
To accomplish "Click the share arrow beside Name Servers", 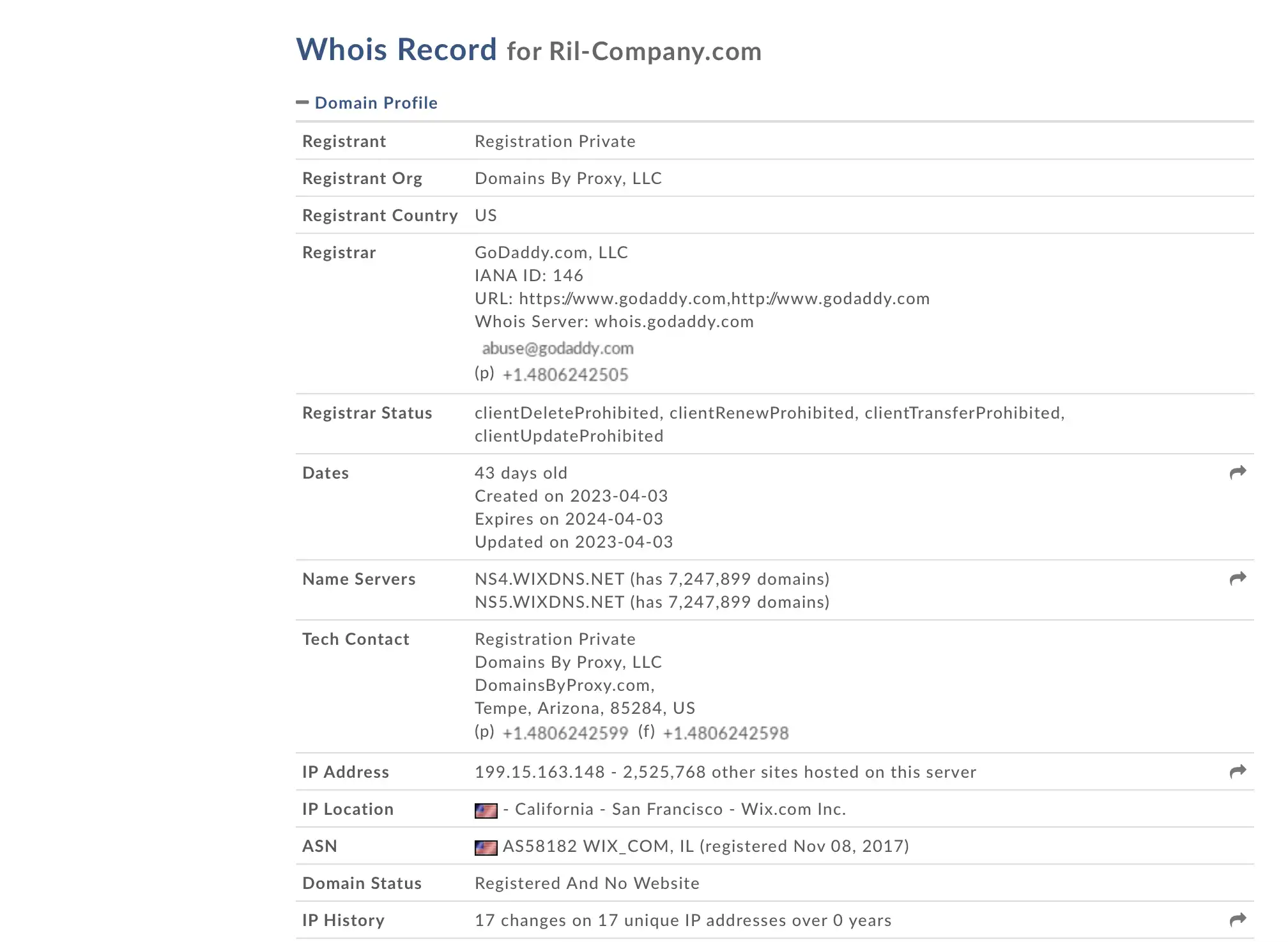I will (1238, 579).
